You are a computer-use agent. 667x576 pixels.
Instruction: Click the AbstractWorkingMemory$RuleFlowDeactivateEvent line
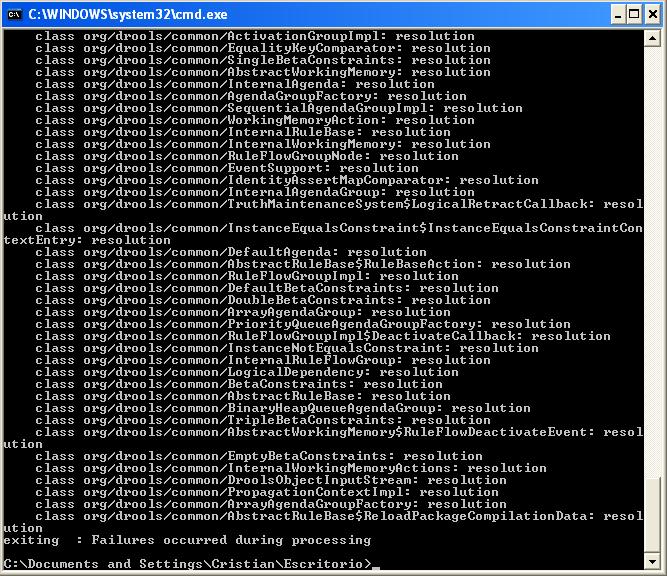click(339, 432)
